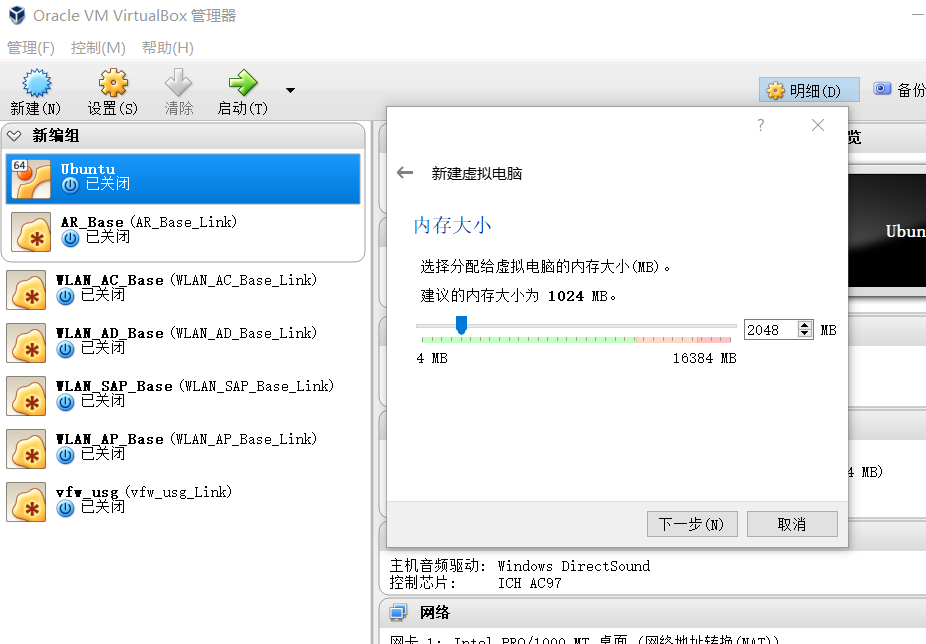Image resolution: width=926 pixels, height=644 pixels.
Task: Click the wizard back arrow
Action: pos(405,173)
